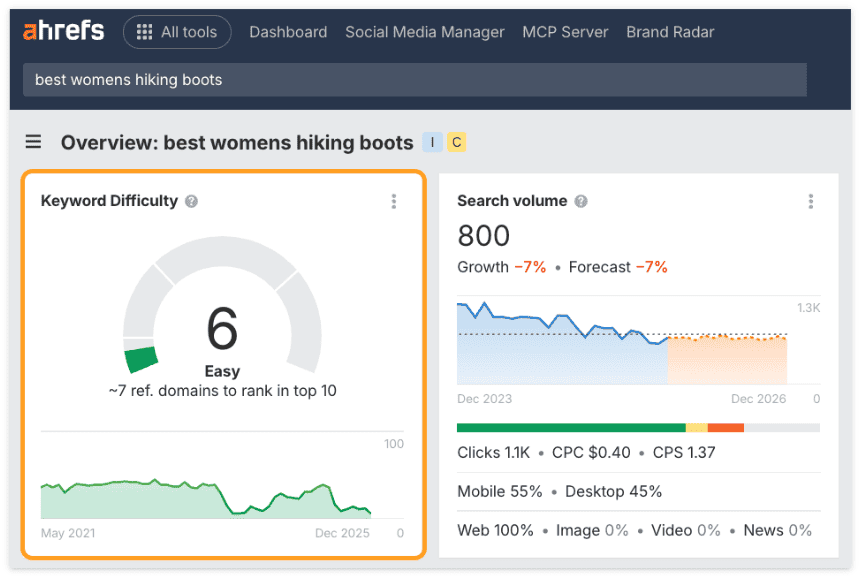Click the 'CPS 1.37' metric

coord(684,452)
